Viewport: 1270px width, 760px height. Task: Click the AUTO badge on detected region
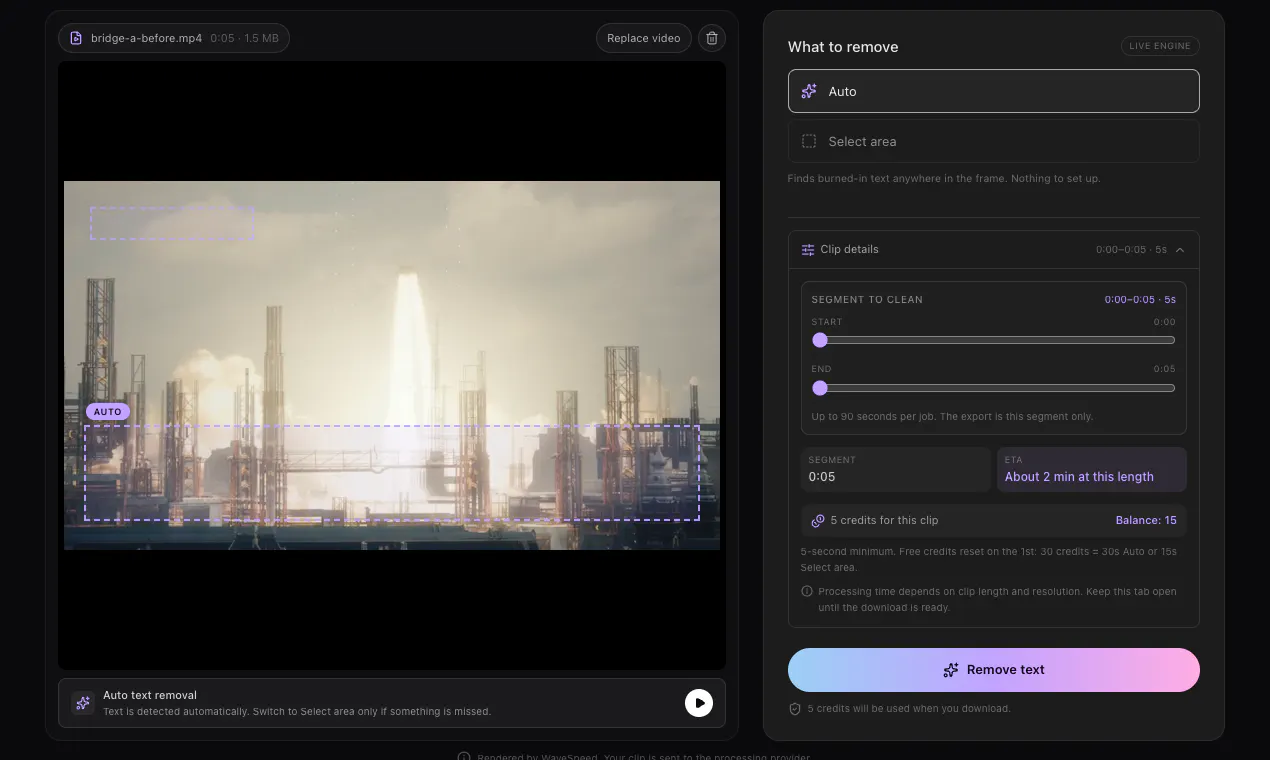(x=107, y=412)
